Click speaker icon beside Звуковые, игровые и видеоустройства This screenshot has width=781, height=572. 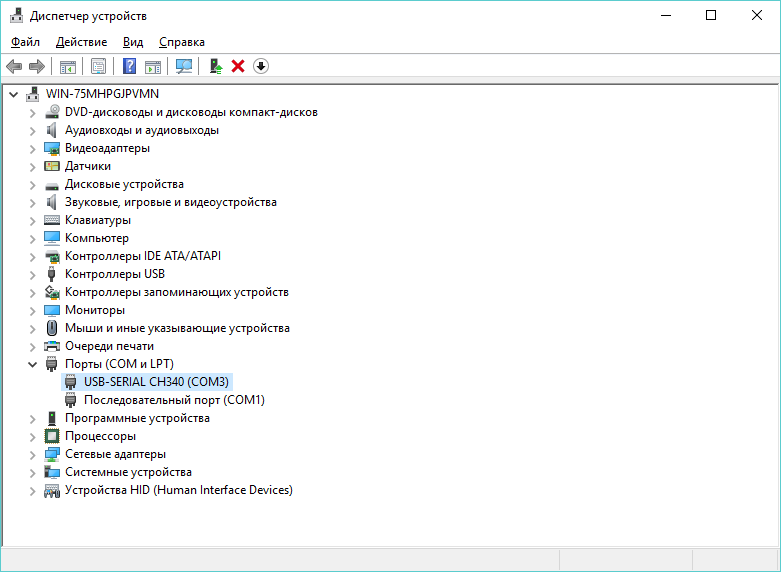tap(52, 202)
